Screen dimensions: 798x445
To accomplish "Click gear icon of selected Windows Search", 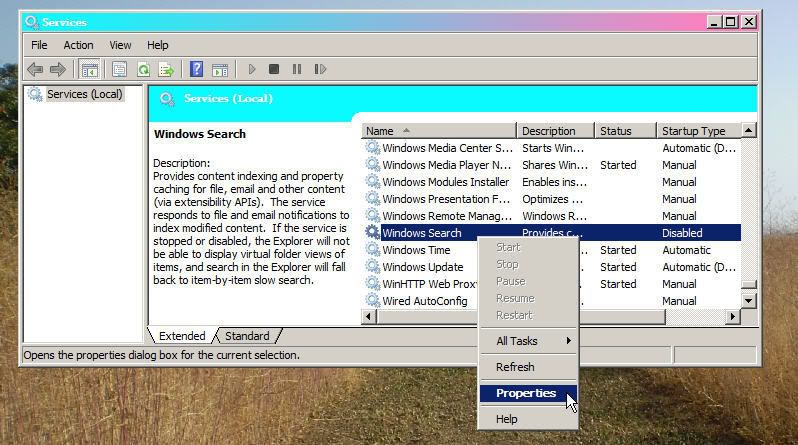I will pyautogui.click(x=373, y=232).
